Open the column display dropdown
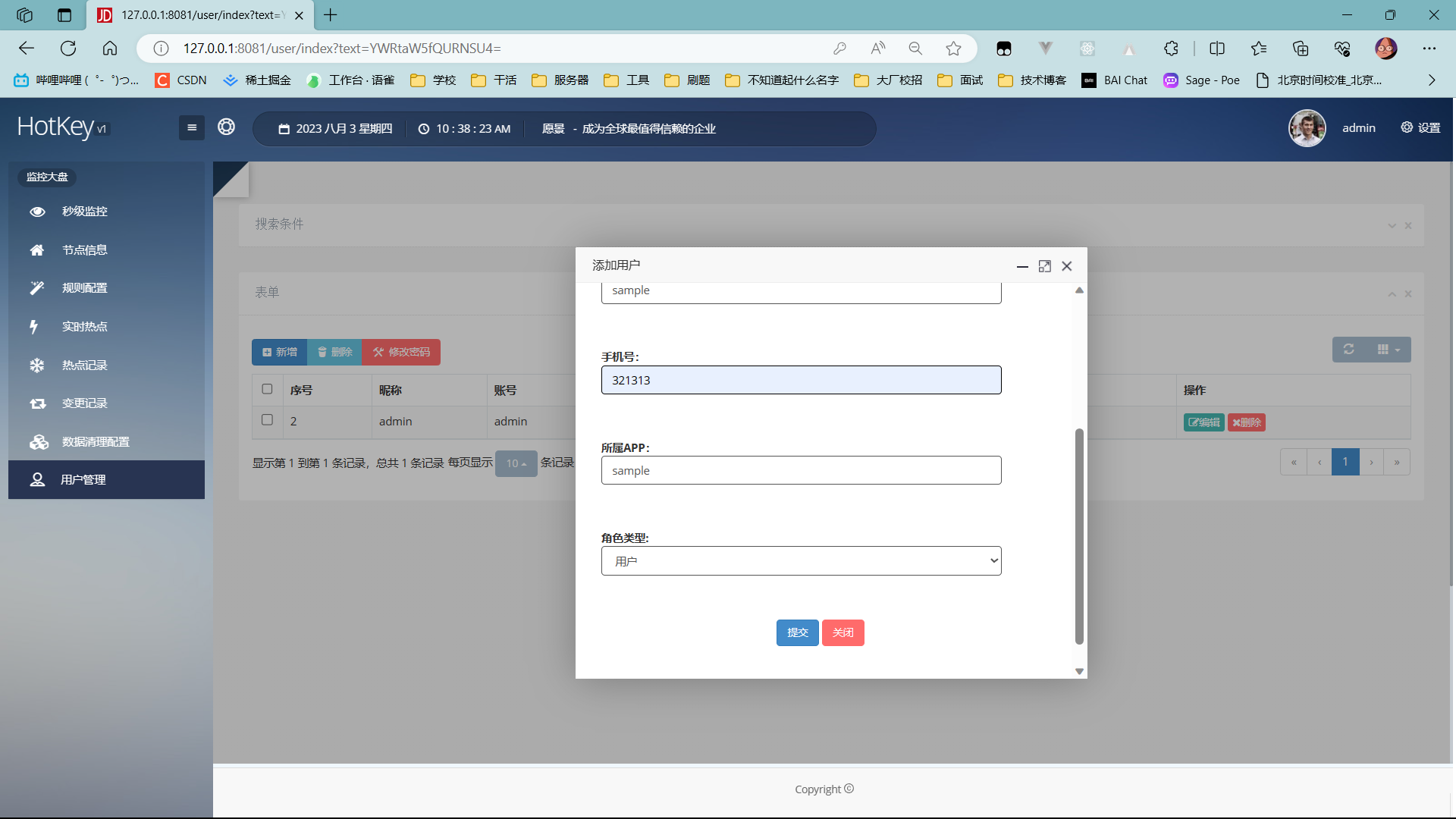This screenshot has width=1456, height=819. pyautogui.click(x=1388, y=350)
